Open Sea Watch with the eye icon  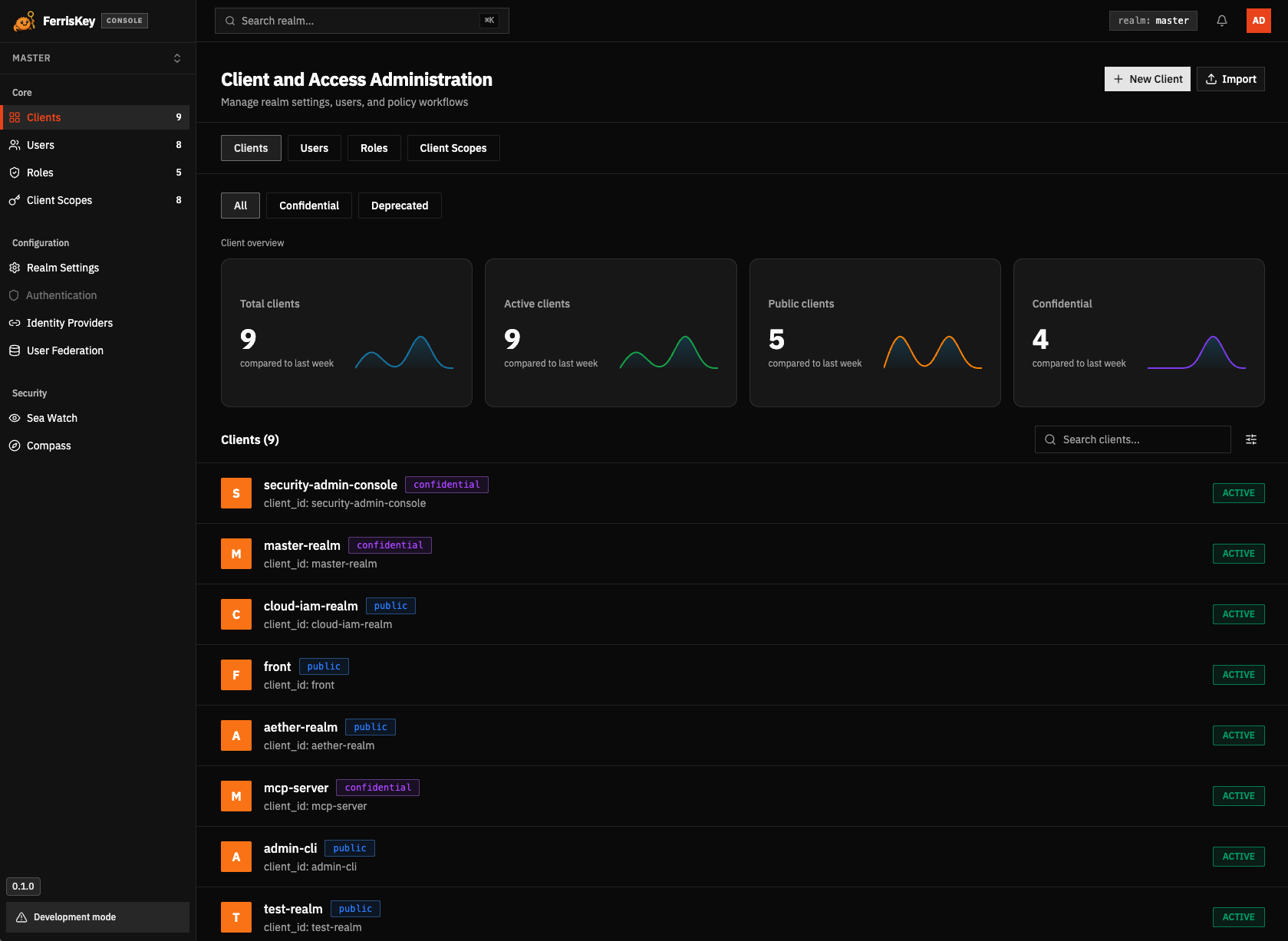[15, 418]
